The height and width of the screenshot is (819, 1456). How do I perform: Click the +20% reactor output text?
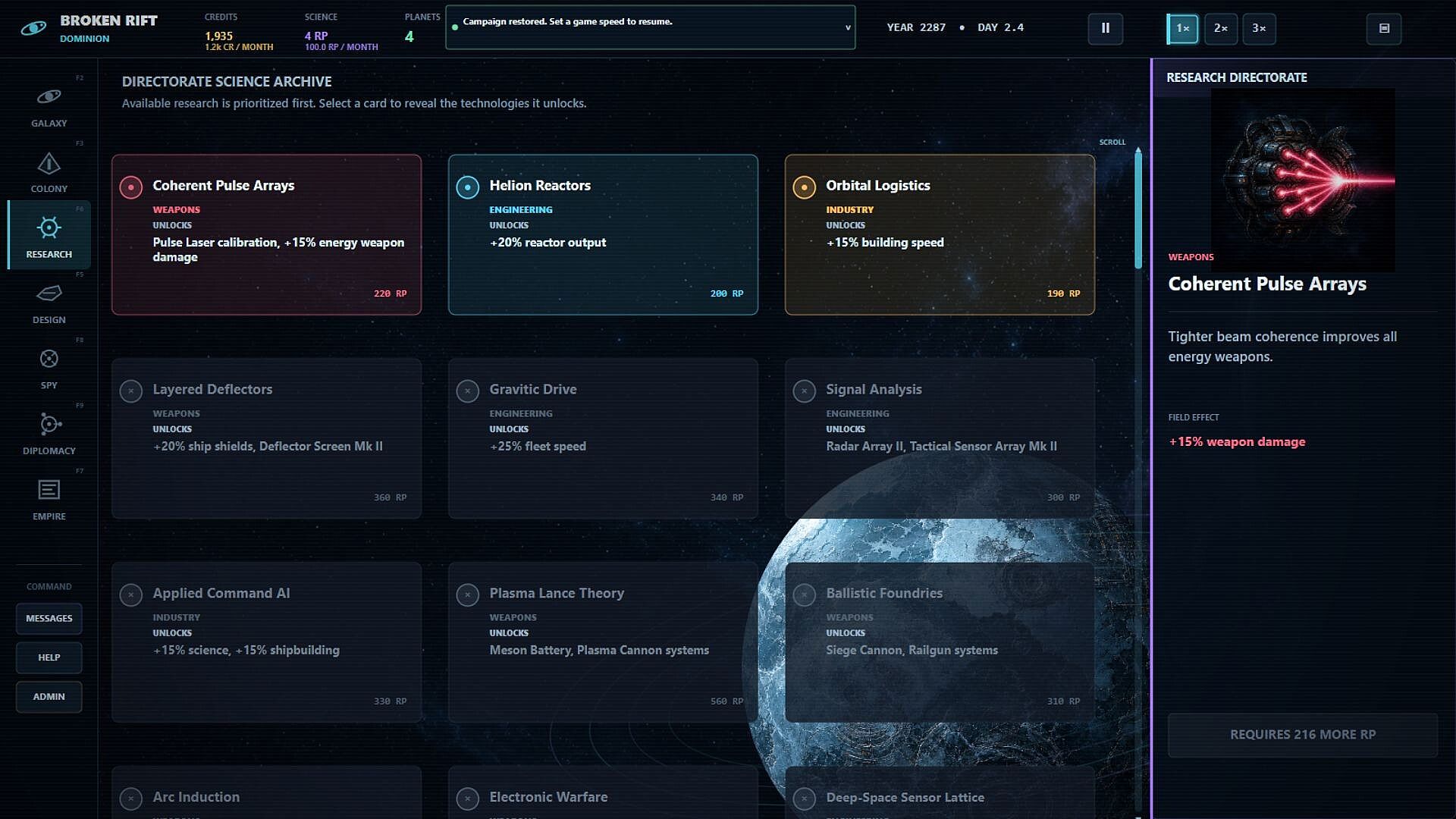click(x=548, y=243)
